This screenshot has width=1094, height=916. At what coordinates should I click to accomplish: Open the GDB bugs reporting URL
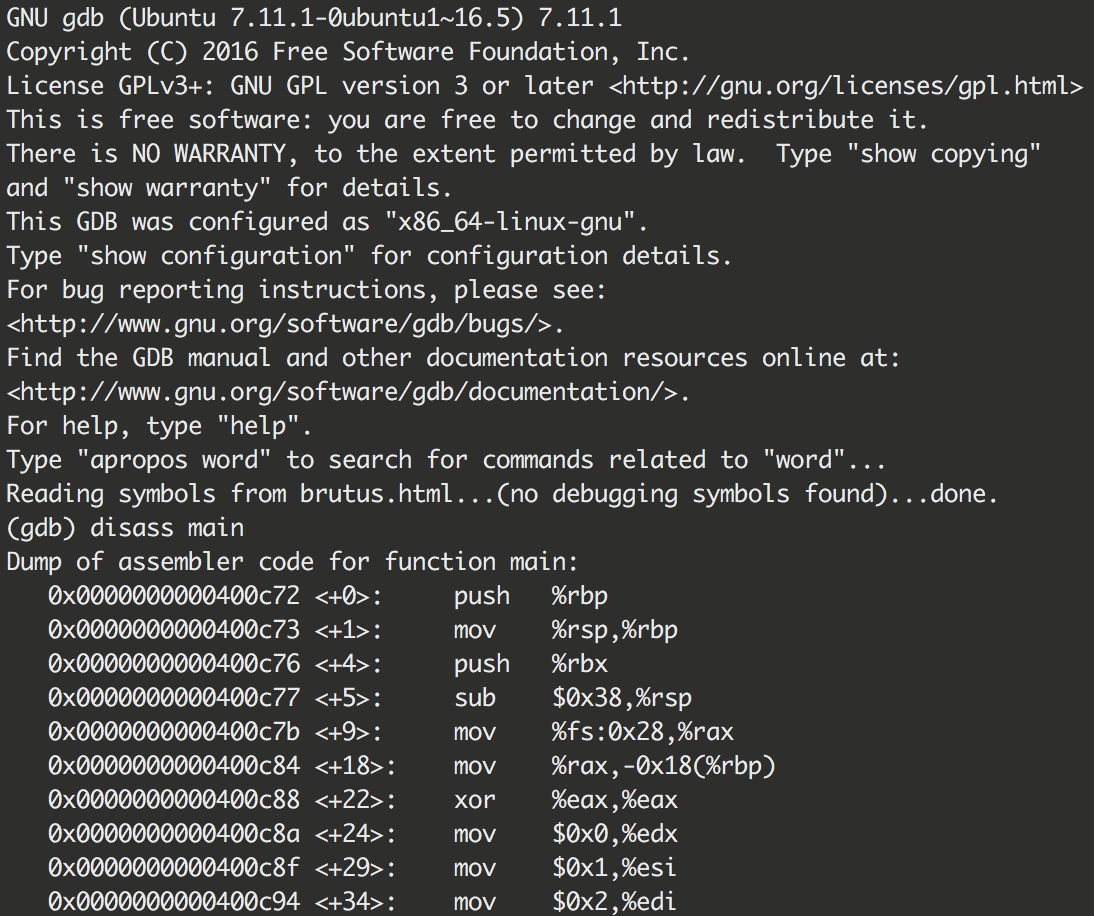pyautogui.click(x=286, y=323)
